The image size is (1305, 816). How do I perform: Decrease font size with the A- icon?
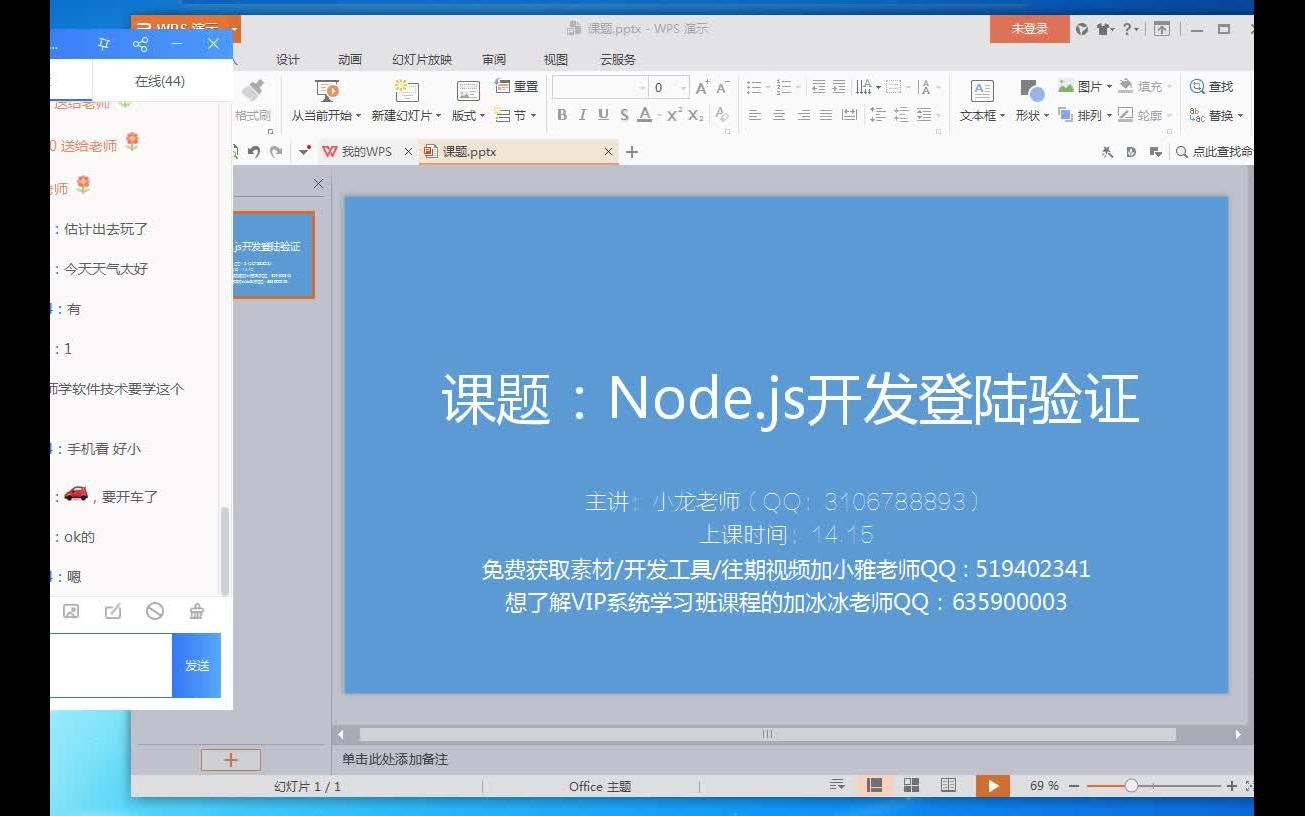pos(723,88)
